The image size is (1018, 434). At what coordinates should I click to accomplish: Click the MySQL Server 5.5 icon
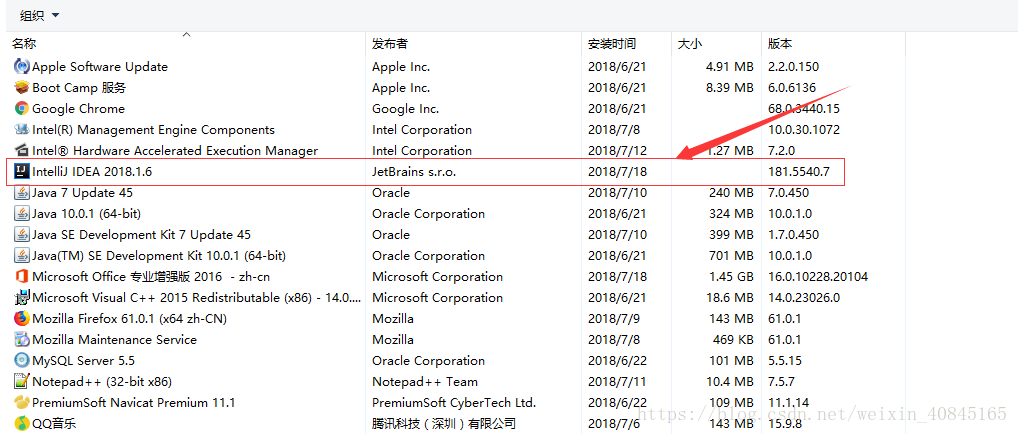pyautogui.click(x=21, y=361)
